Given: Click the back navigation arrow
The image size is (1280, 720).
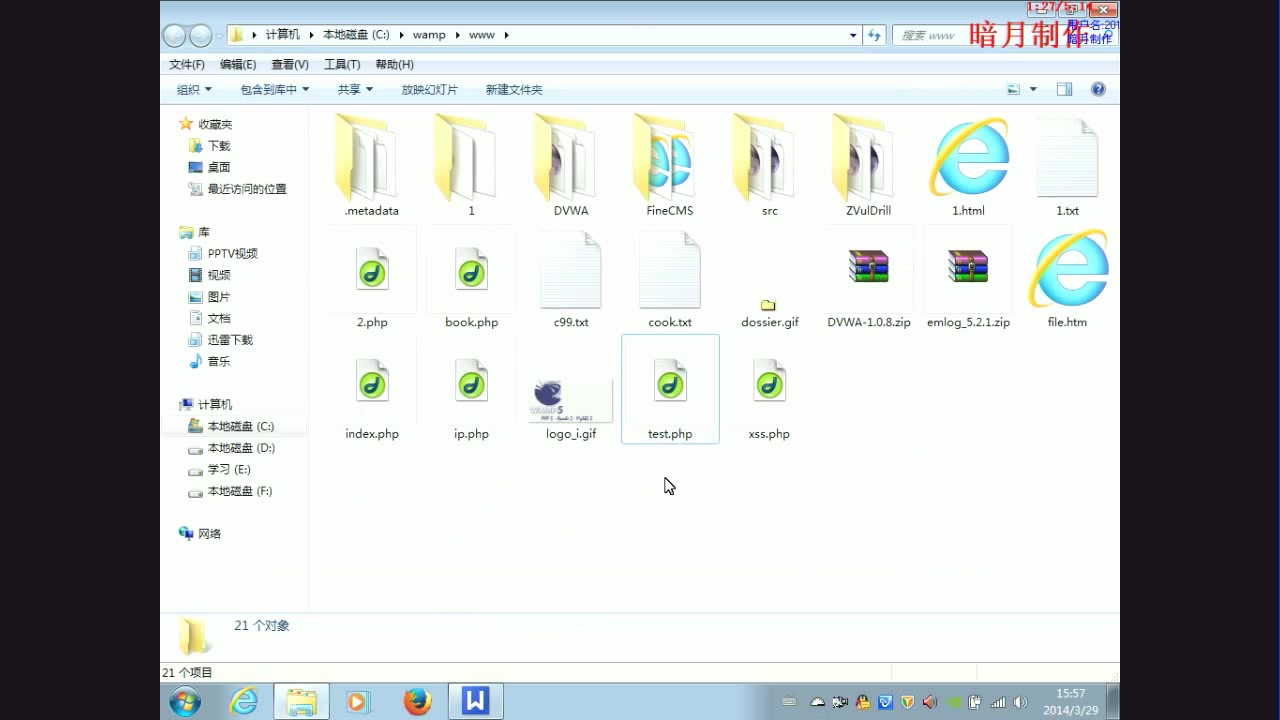Looking at the screenshot, I should tap(175, 35).
